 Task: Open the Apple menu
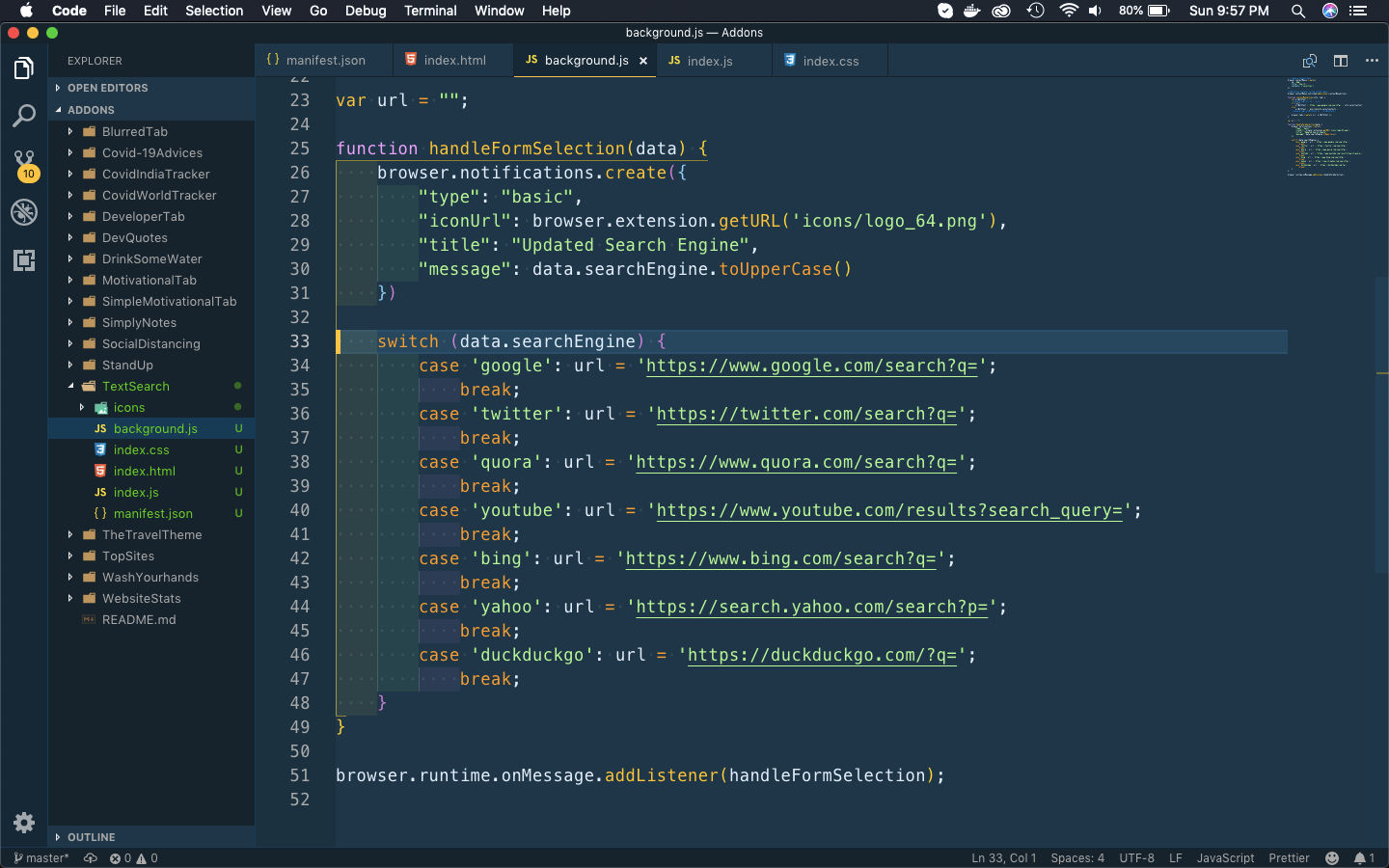26,11
